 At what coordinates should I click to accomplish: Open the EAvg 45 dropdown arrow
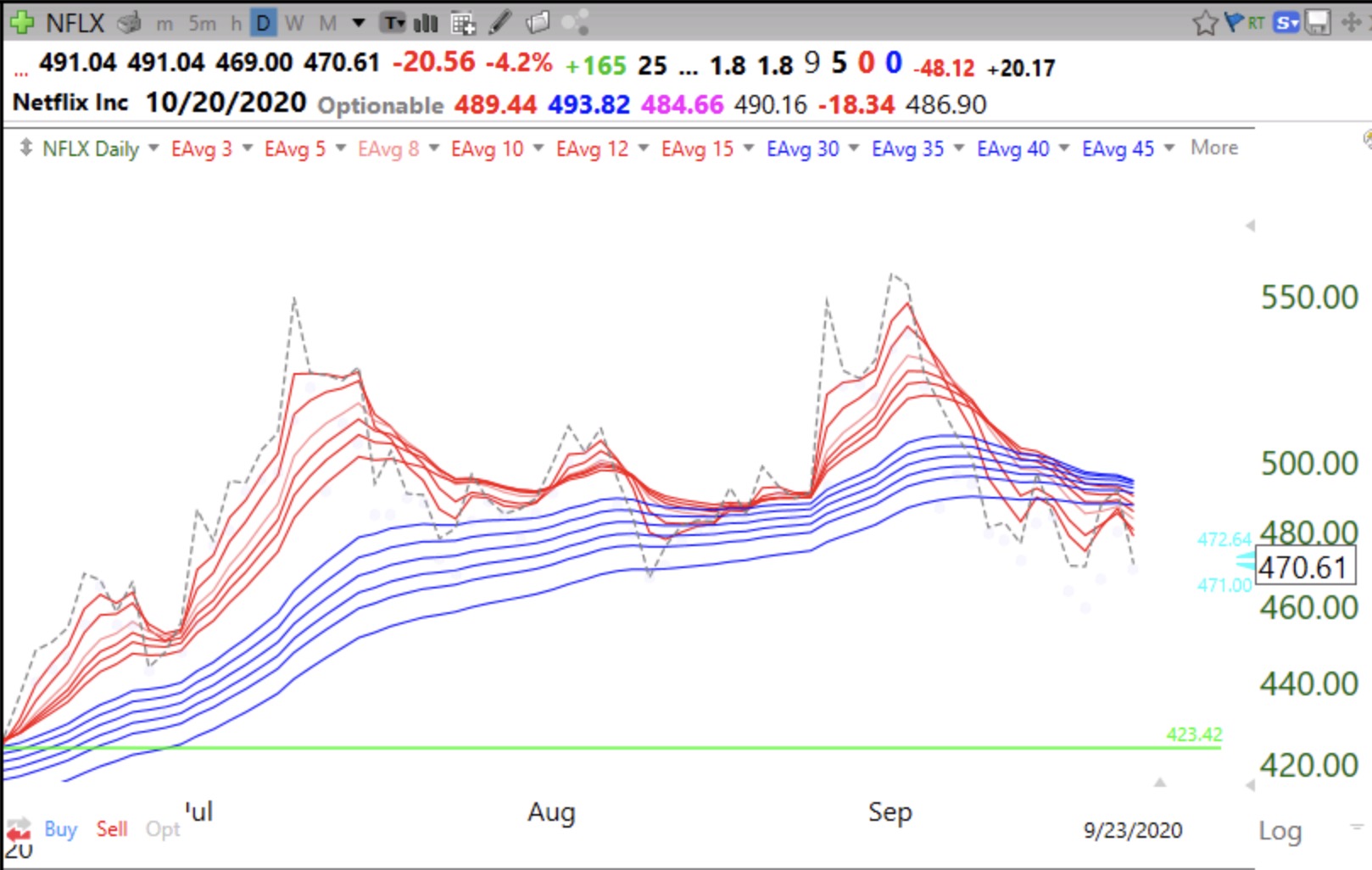1168,148
